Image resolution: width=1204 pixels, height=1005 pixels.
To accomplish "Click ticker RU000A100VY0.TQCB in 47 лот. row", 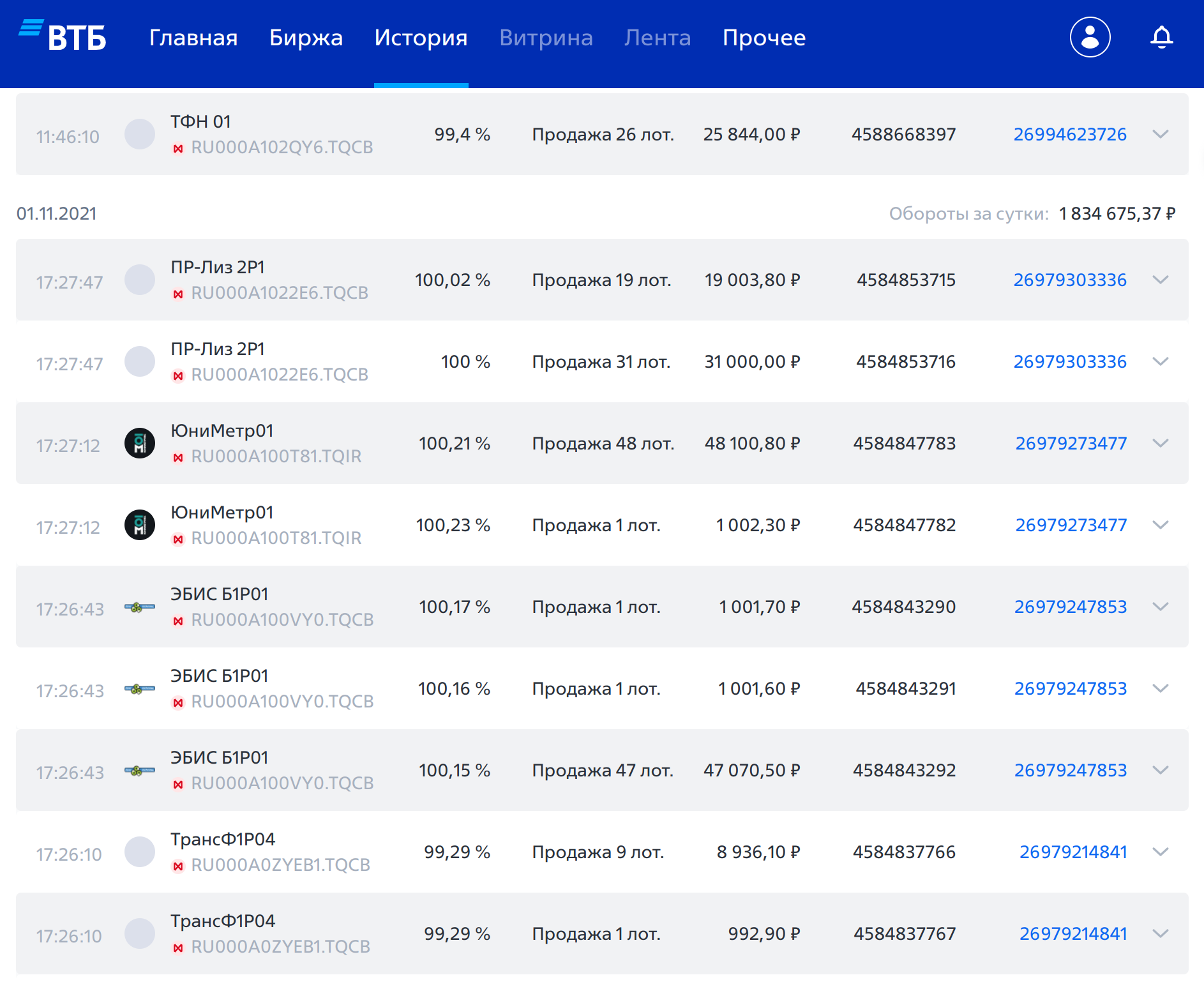I will (282, 783).
